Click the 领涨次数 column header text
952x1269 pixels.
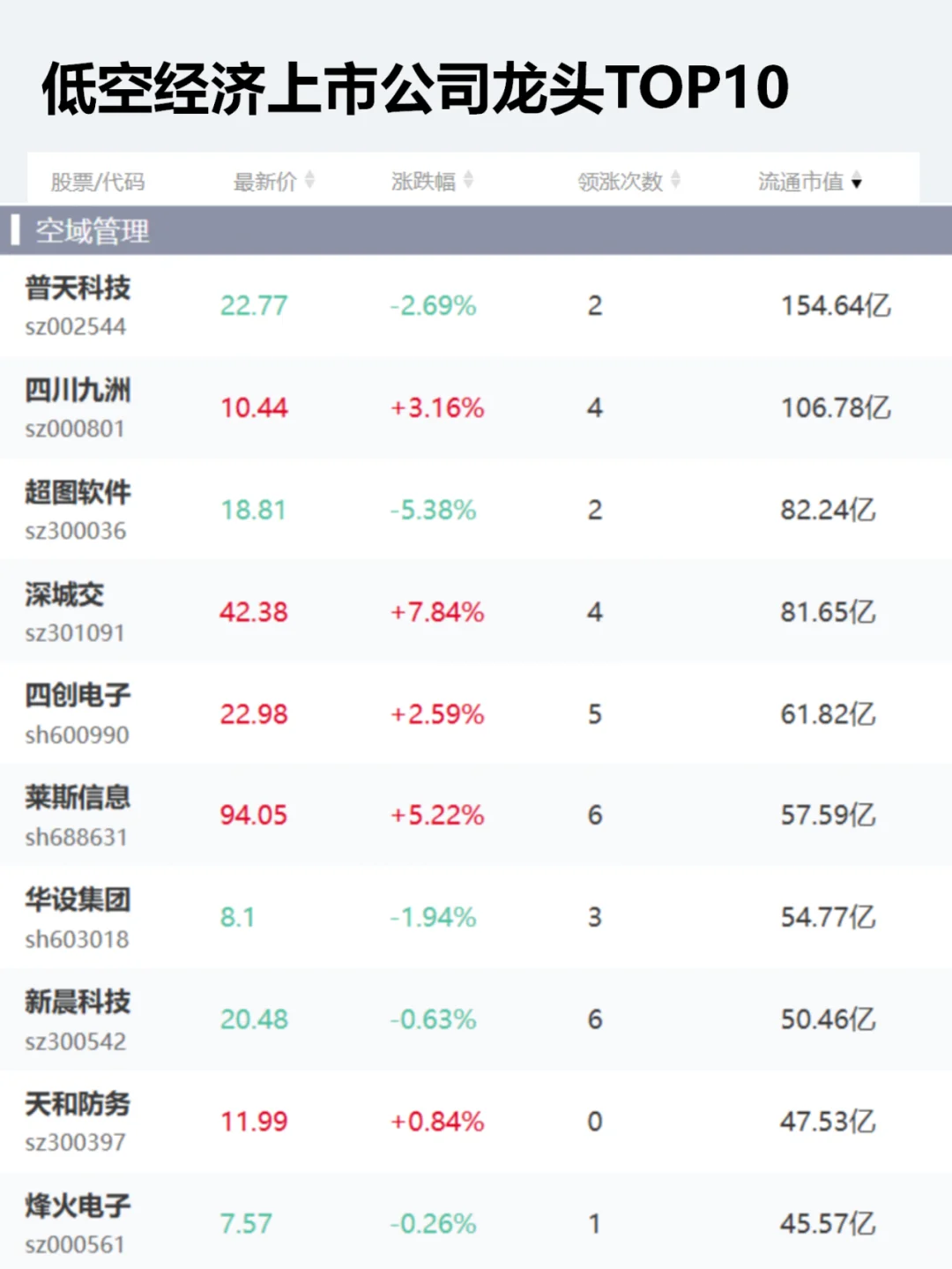pos(620,182)
